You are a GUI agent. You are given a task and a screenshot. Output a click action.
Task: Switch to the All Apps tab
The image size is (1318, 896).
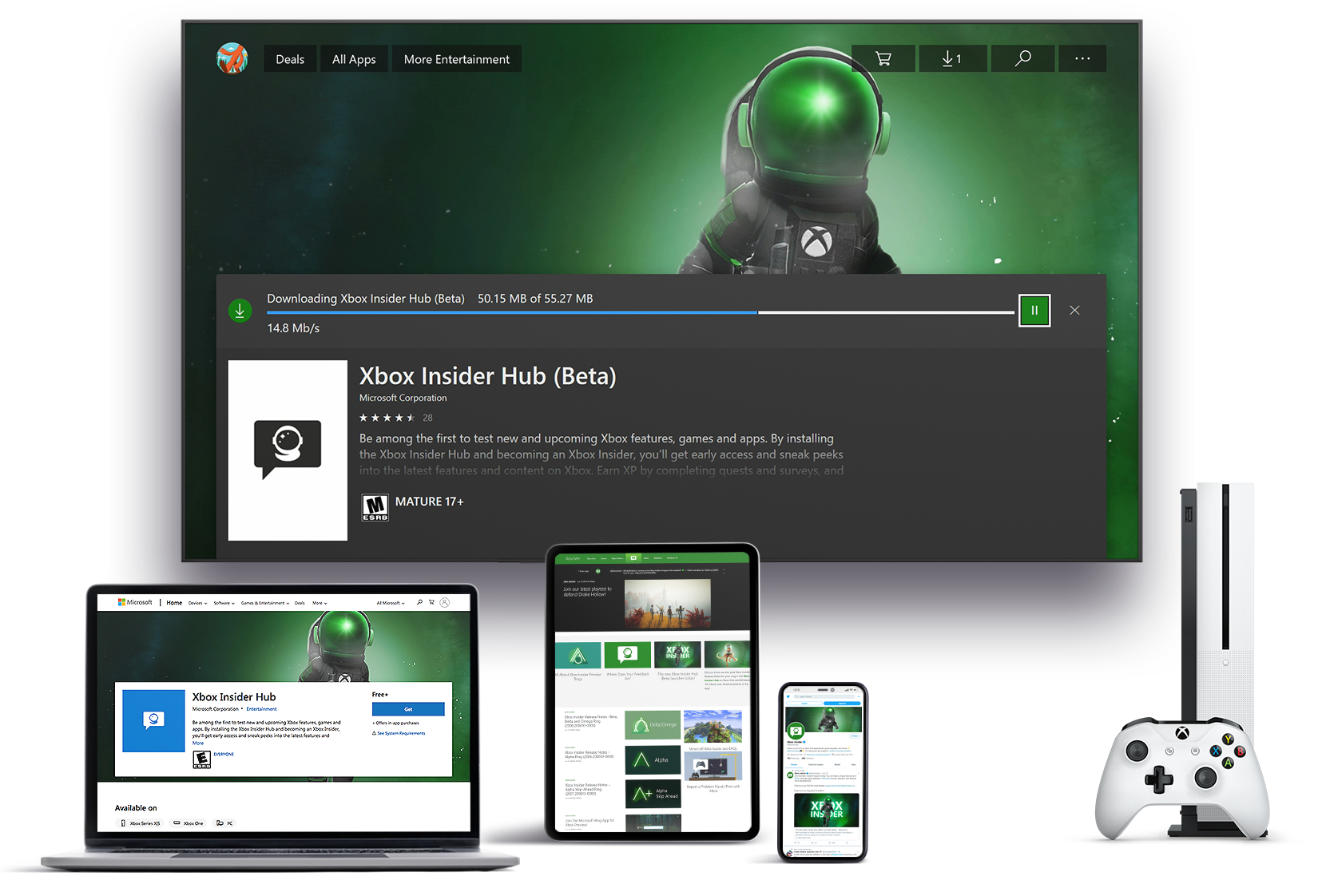tap(354, 58)
